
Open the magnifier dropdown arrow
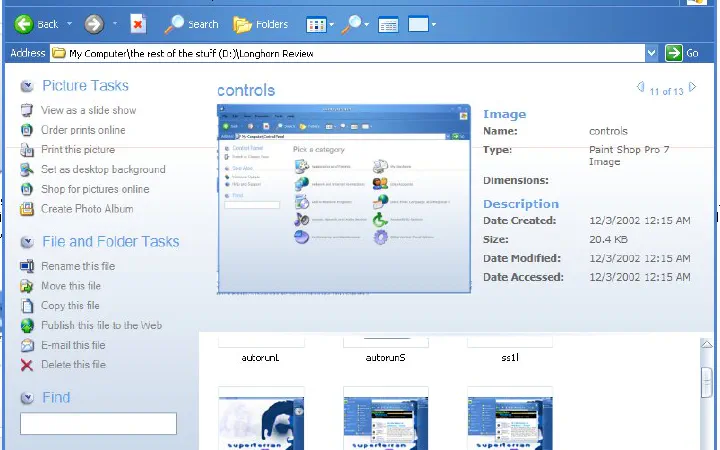click(366, 24)
